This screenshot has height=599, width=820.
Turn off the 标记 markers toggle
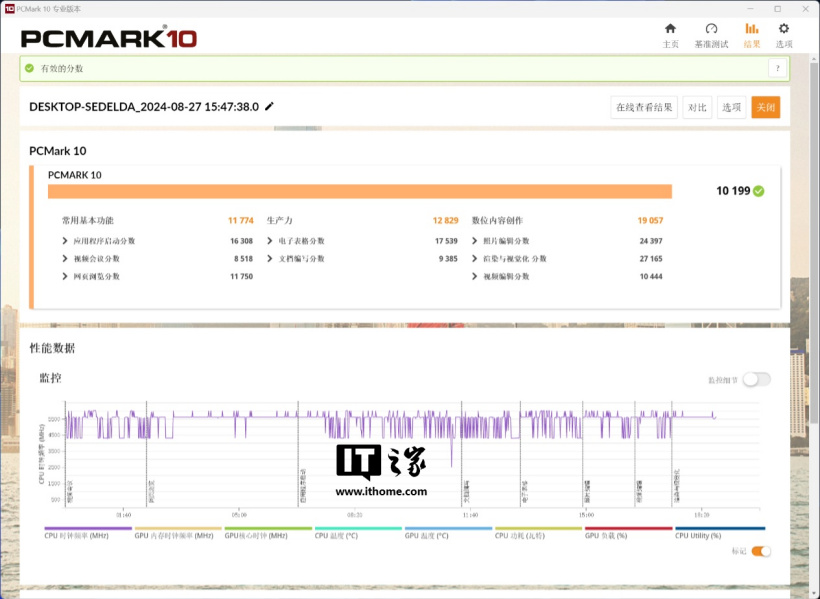[761, 551]
